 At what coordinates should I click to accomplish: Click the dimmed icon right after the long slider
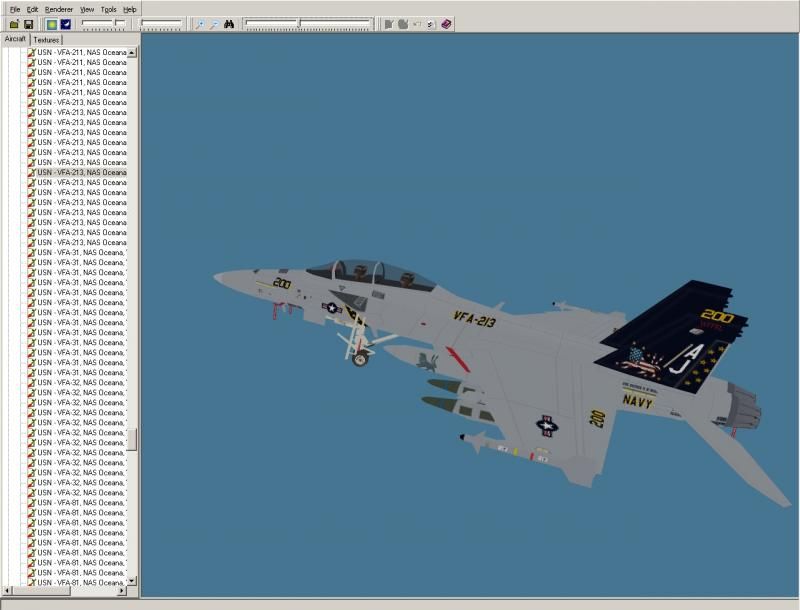[389, 24]
